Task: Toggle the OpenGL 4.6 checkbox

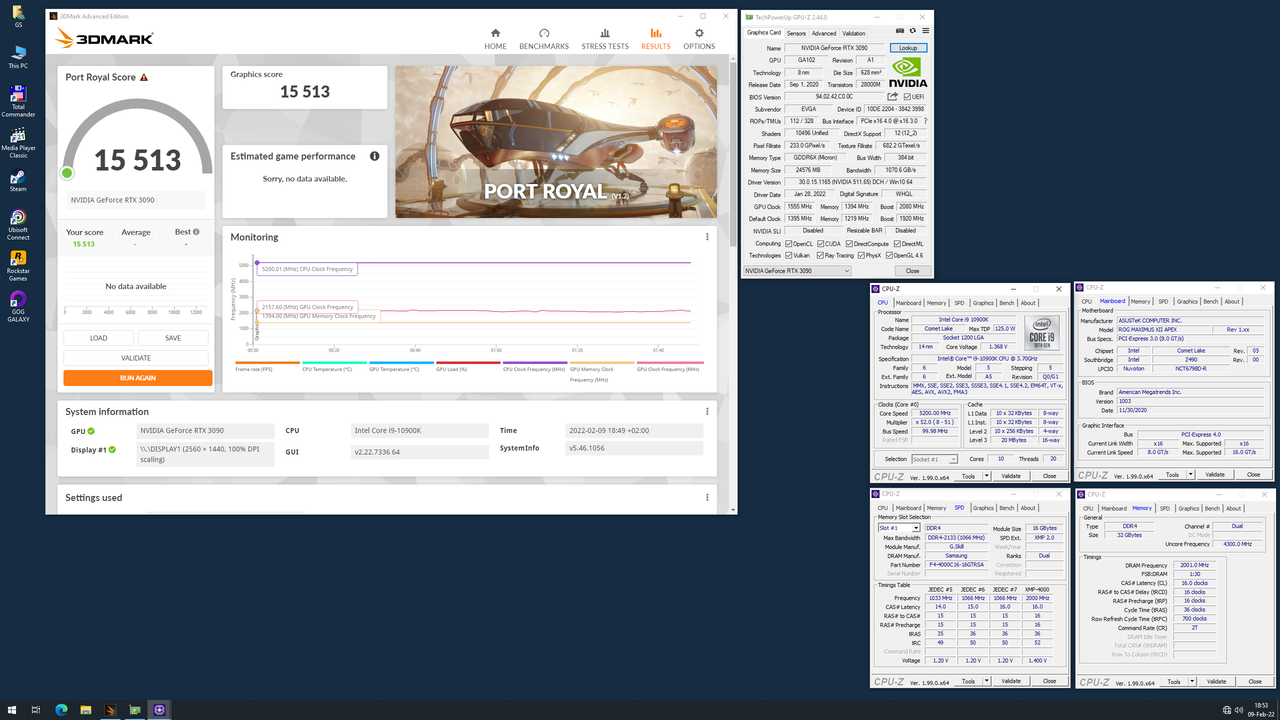Action: [x=888, y=255]
